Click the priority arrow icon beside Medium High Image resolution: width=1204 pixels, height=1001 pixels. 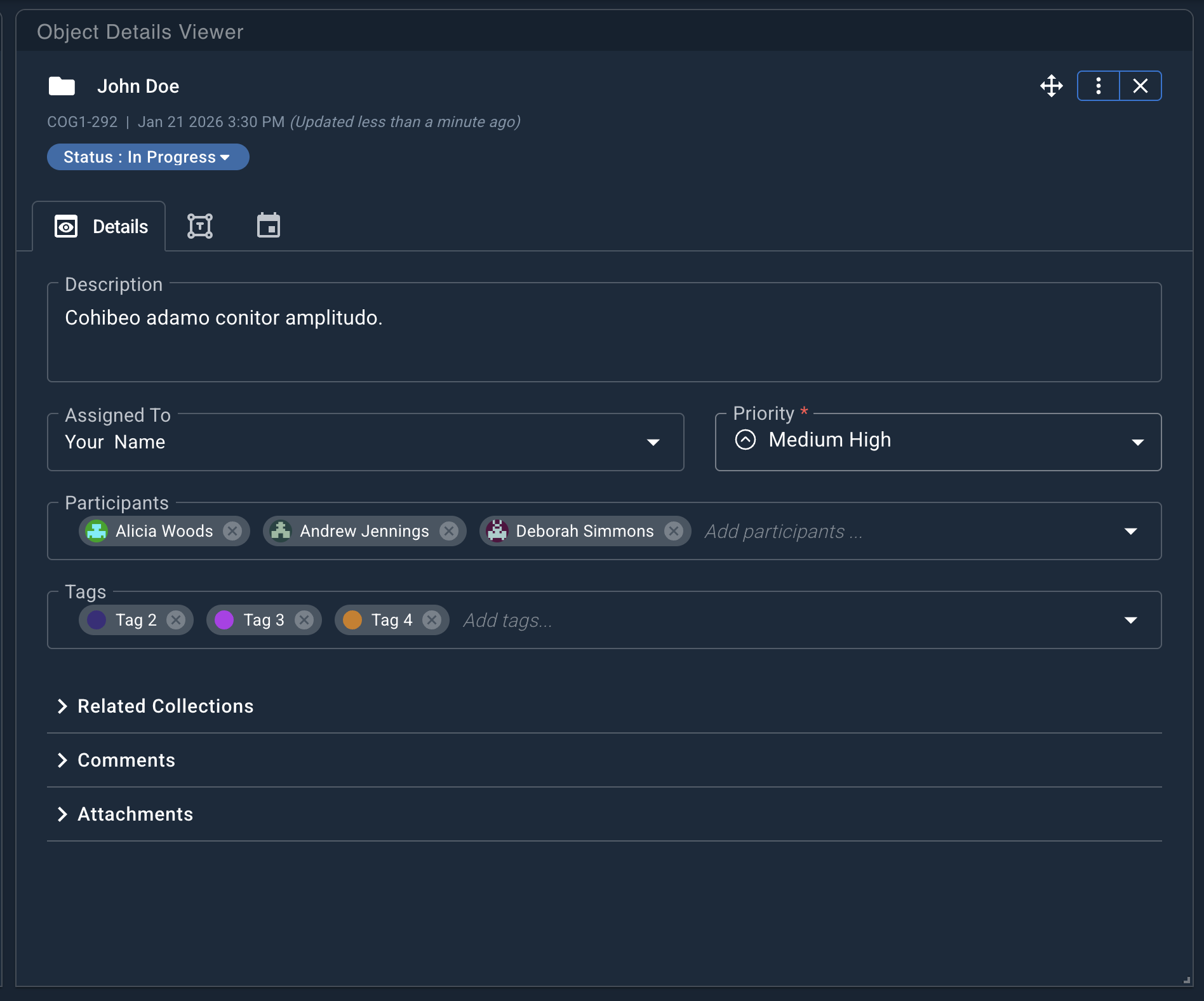[x=746, y=440]
